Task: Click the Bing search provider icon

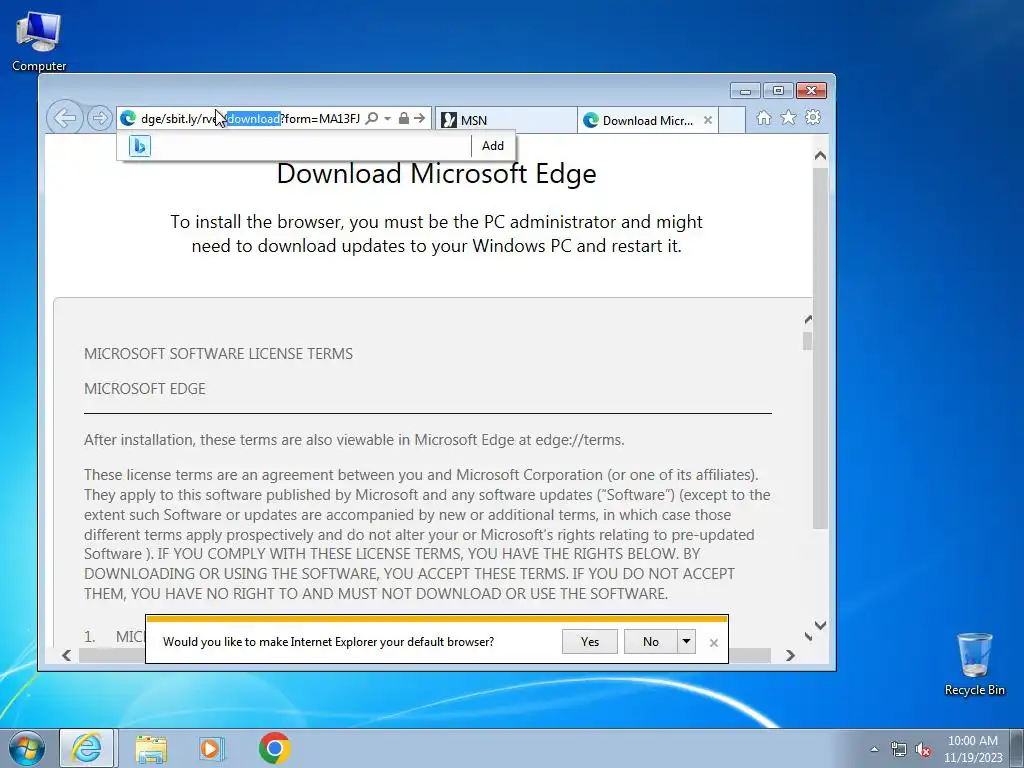Action: click(140, 146)
